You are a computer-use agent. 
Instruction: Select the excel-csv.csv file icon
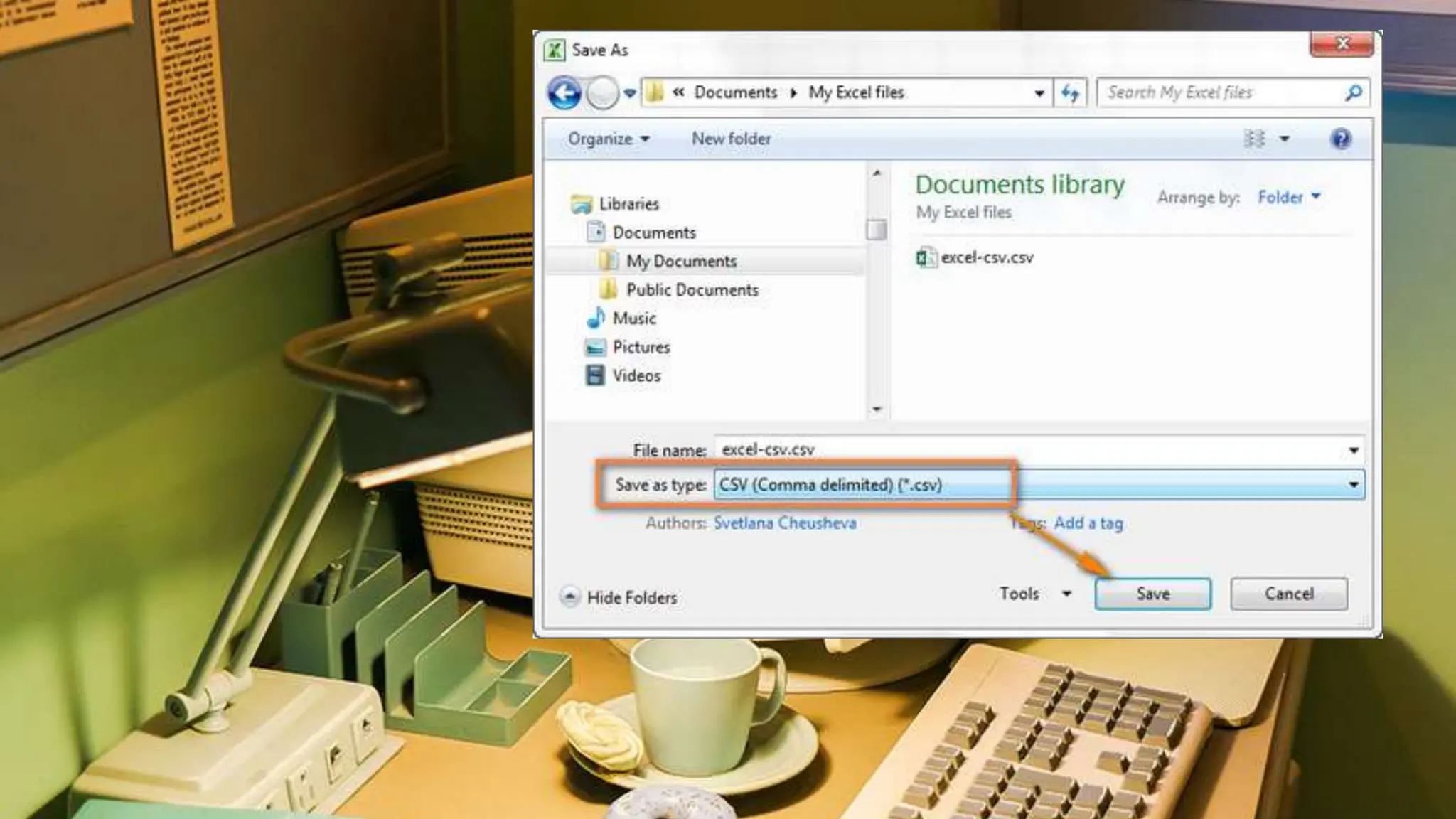(925, 257)
